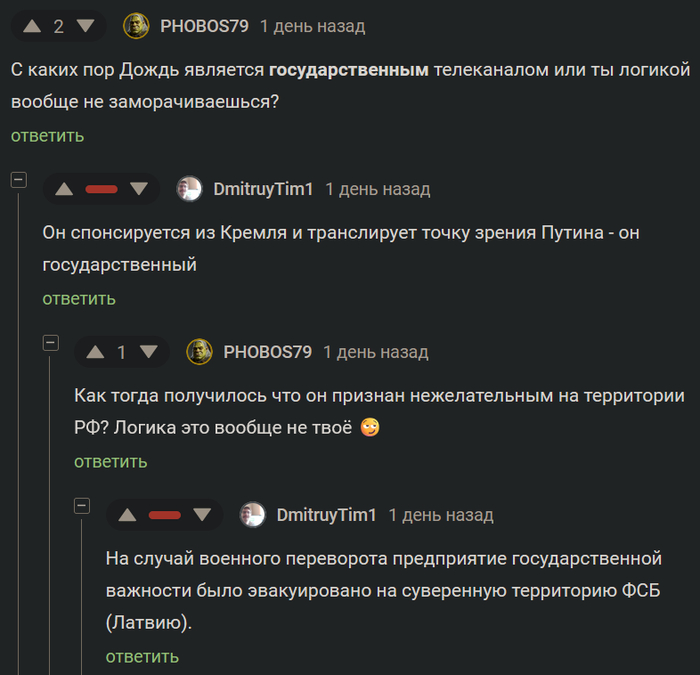
Task: Downvote PHOBOS79's reply about нежелательным status
Action: [149, 352]
